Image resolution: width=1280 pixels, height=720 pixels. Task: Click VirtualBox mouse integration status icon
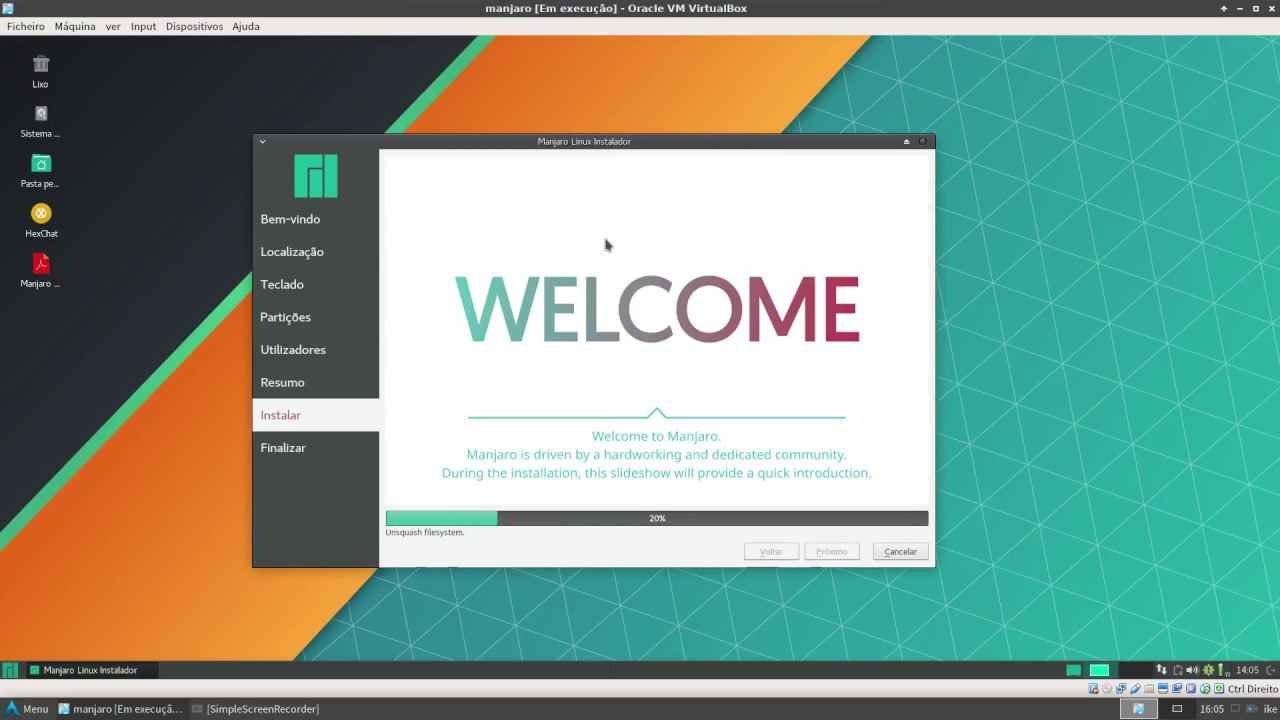[x=1205, y=689]
